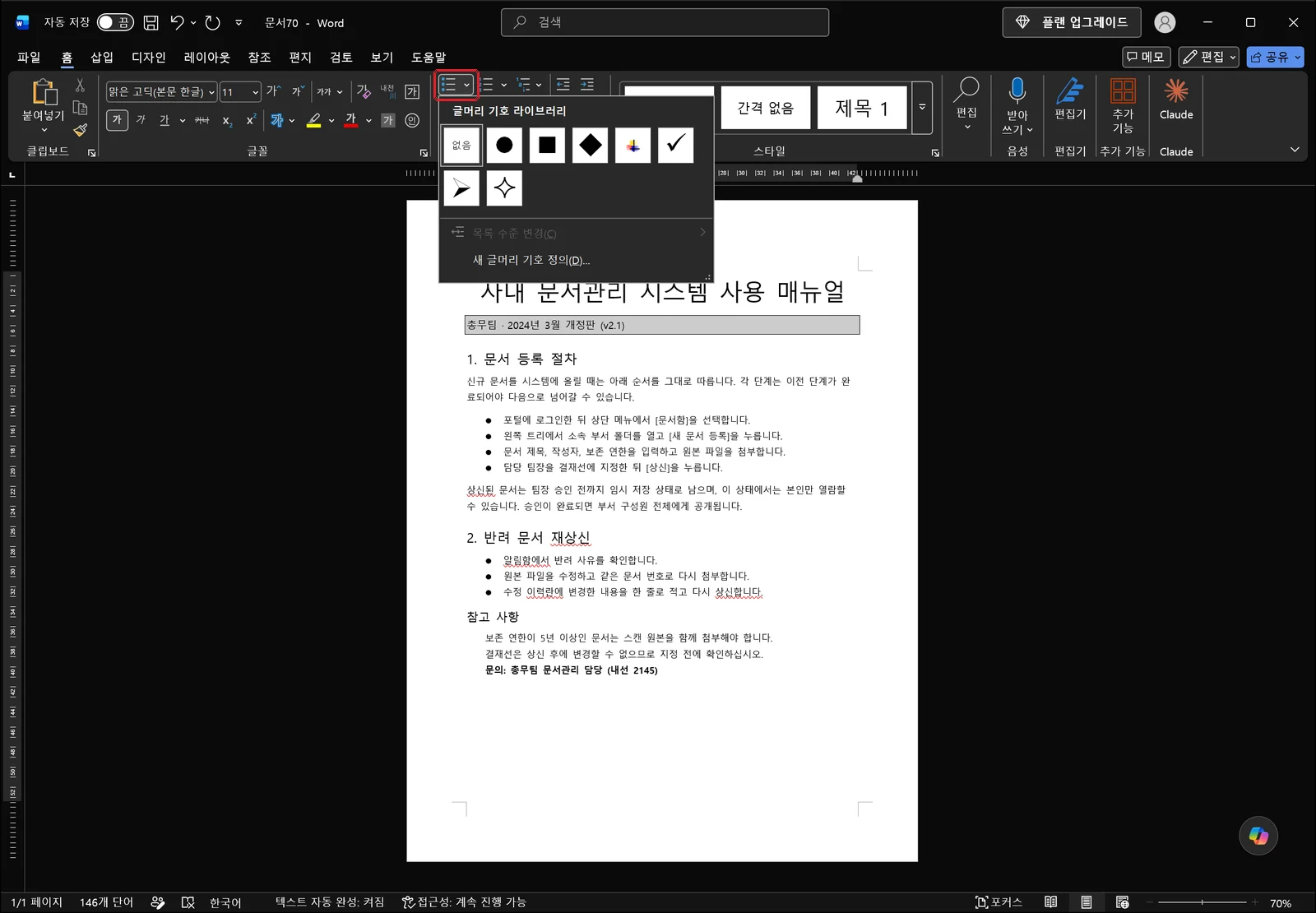Click the 검색 search box
Viewport: 1316px width, 913px height.
pos(665,22)
